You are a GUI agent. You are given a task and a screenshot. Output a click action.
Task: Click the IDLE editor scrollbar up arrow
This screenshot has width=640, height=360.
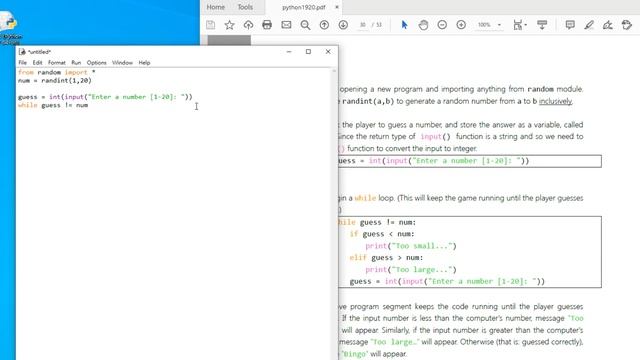click(334, 71)
